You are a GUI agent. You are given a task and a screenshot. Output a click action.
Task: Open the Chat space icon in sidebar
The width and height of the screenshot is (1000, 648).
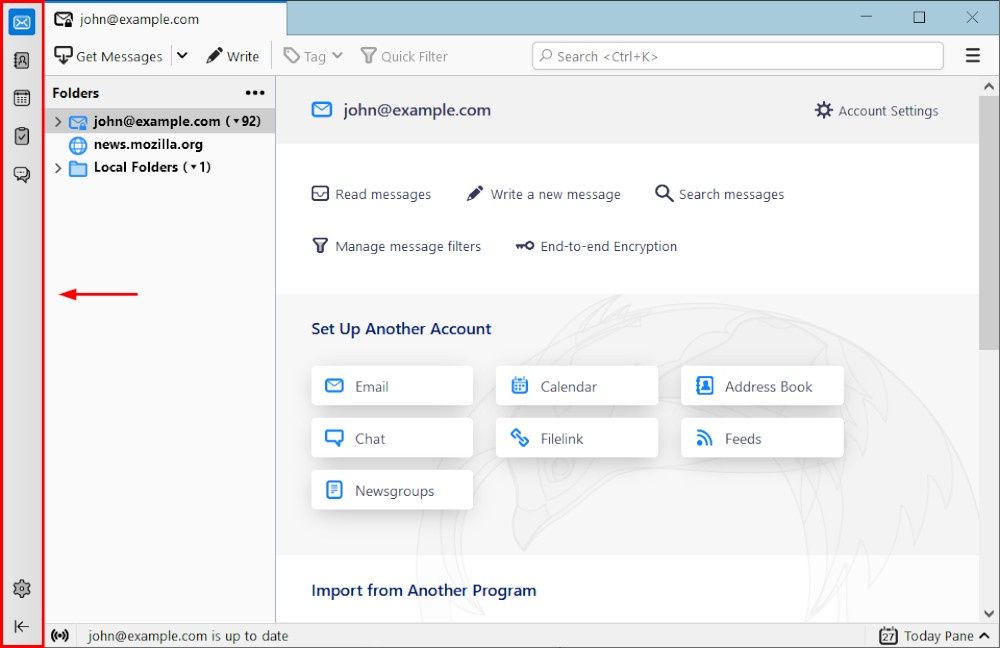click(x=22, y=174)
